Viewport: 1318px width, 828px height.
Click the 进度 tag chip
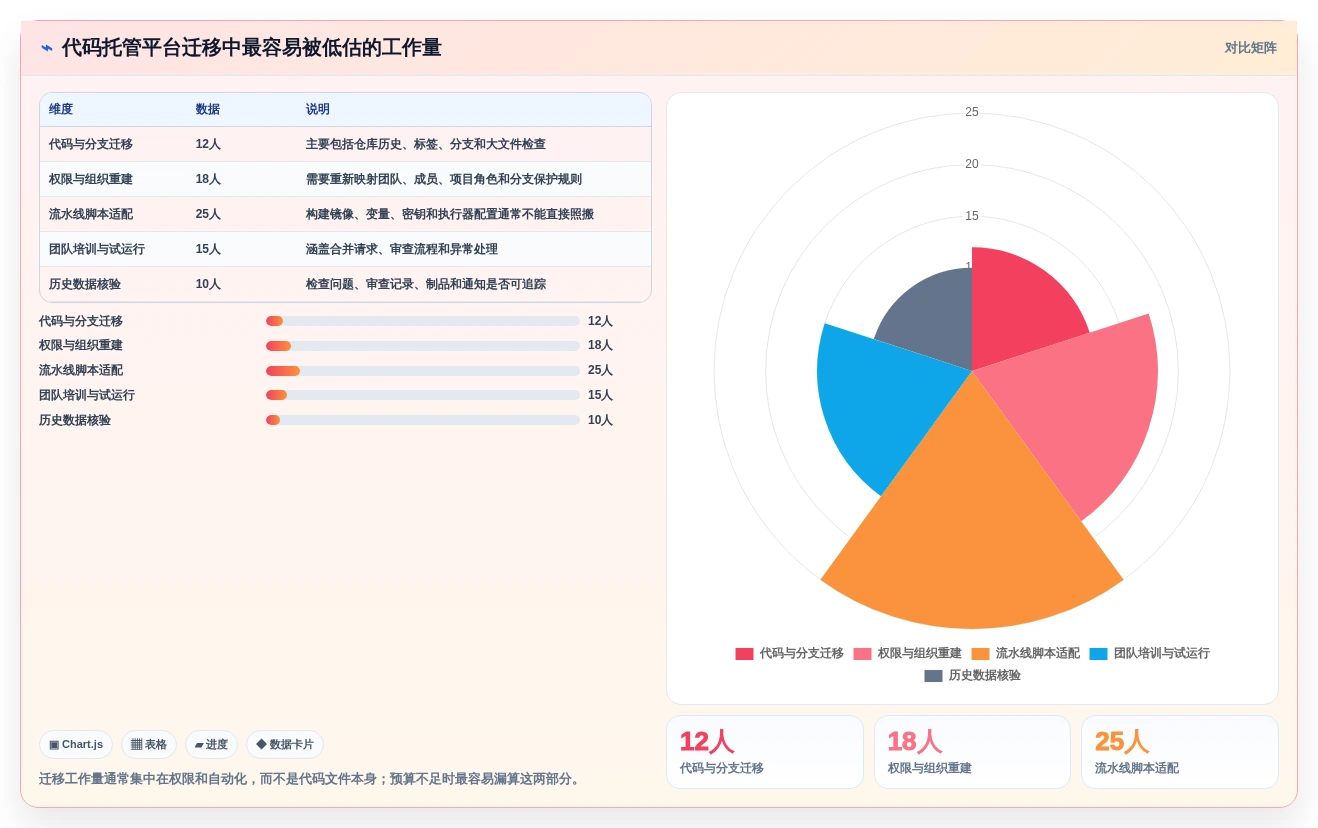pos(211,745)
